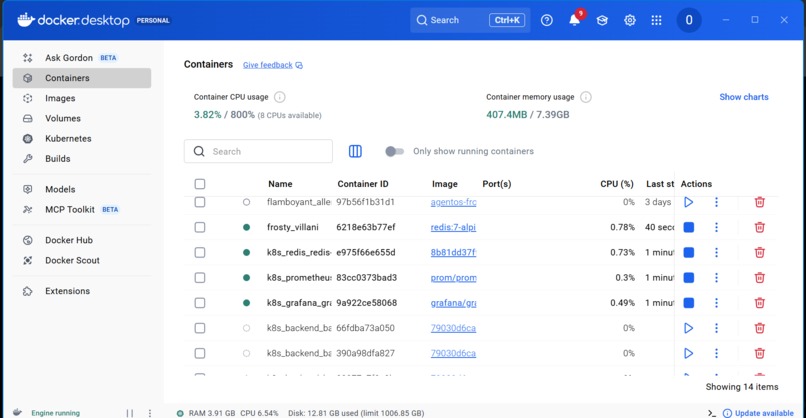
Task: Click the column management icon next to search
Action: [355, 151]
